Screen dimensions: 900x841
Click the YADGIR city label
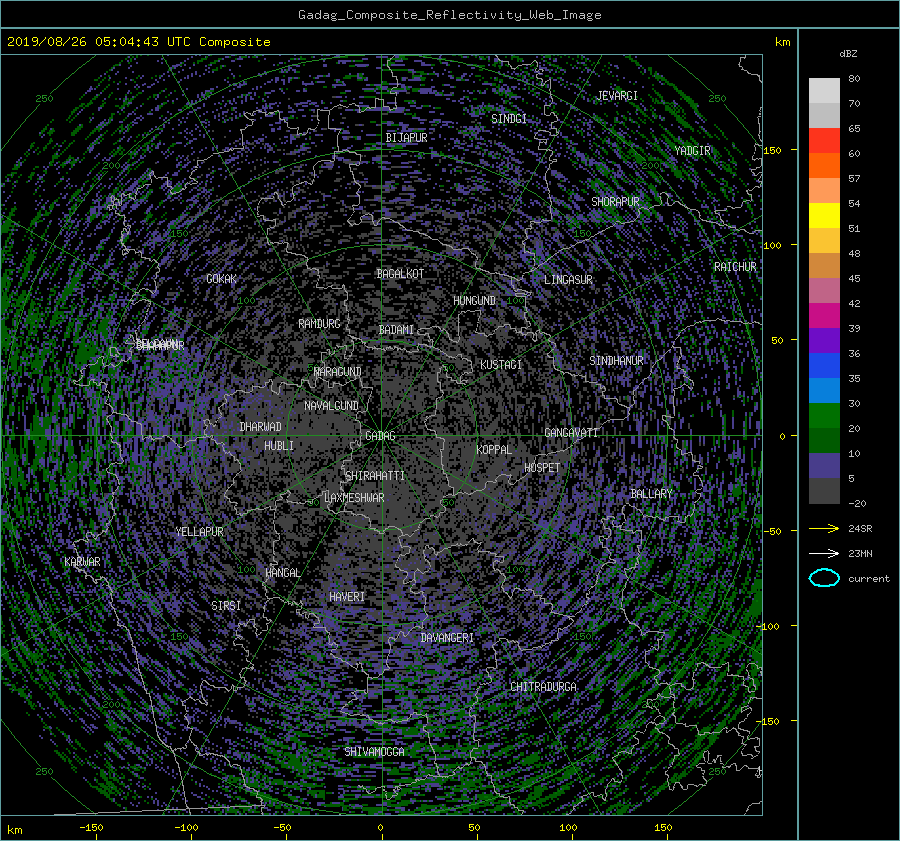[x=692, y=151]
